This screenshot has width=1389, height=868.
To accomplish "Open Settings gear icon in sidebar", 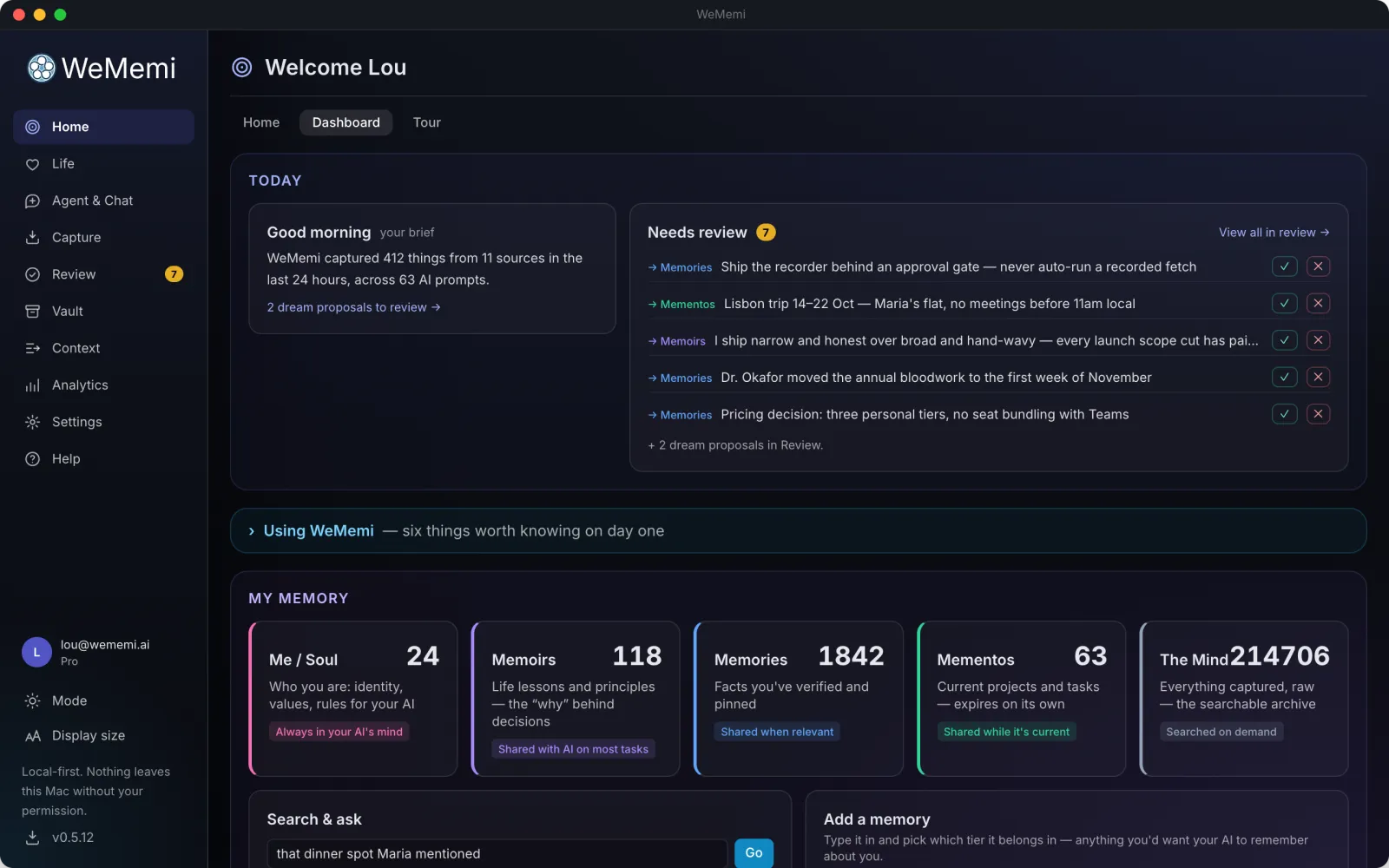I will point(32,422).
